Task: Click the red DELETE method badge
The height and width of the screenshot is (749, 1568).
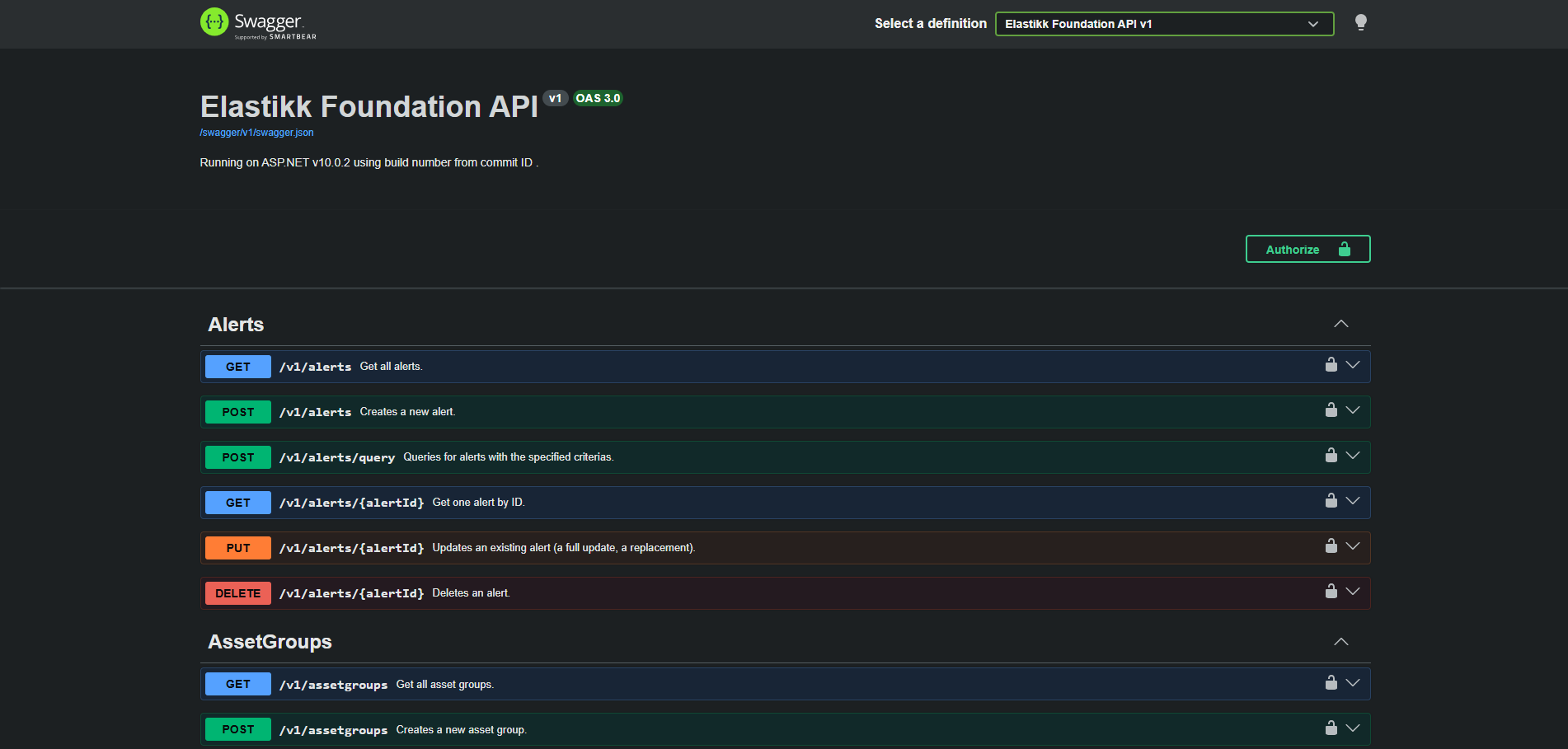Action: tap(237, 593)
